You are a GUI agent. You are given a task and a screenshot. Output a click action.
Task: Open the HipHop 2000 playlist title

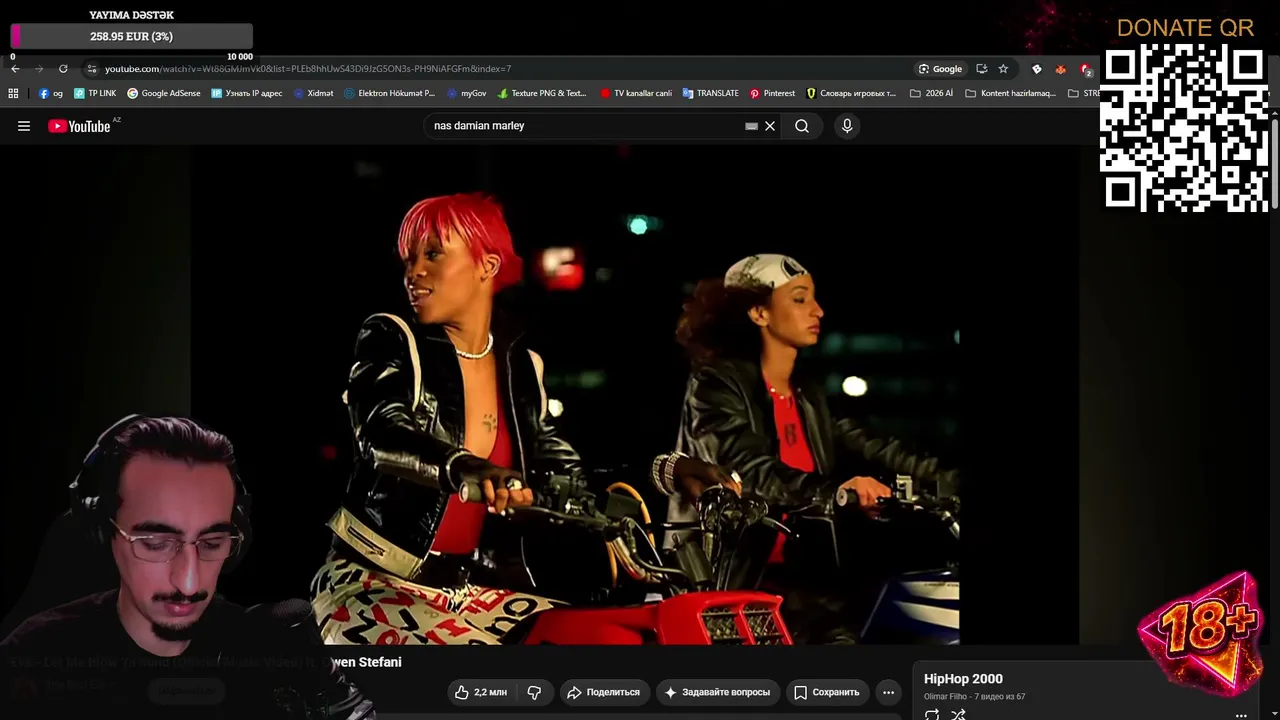point(963,679)
